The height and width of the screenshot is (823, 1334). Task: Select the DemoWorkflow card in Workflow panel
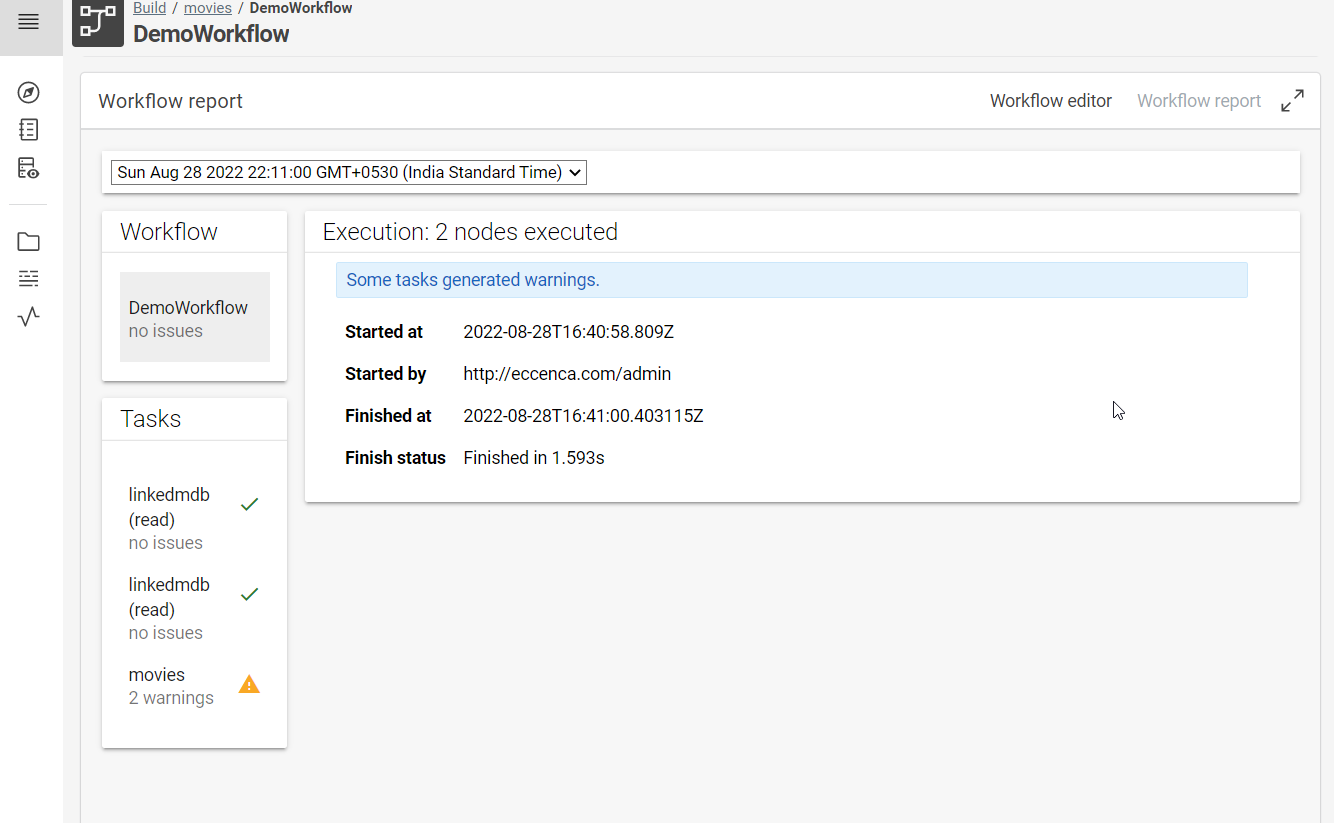(x=194, y=318)
